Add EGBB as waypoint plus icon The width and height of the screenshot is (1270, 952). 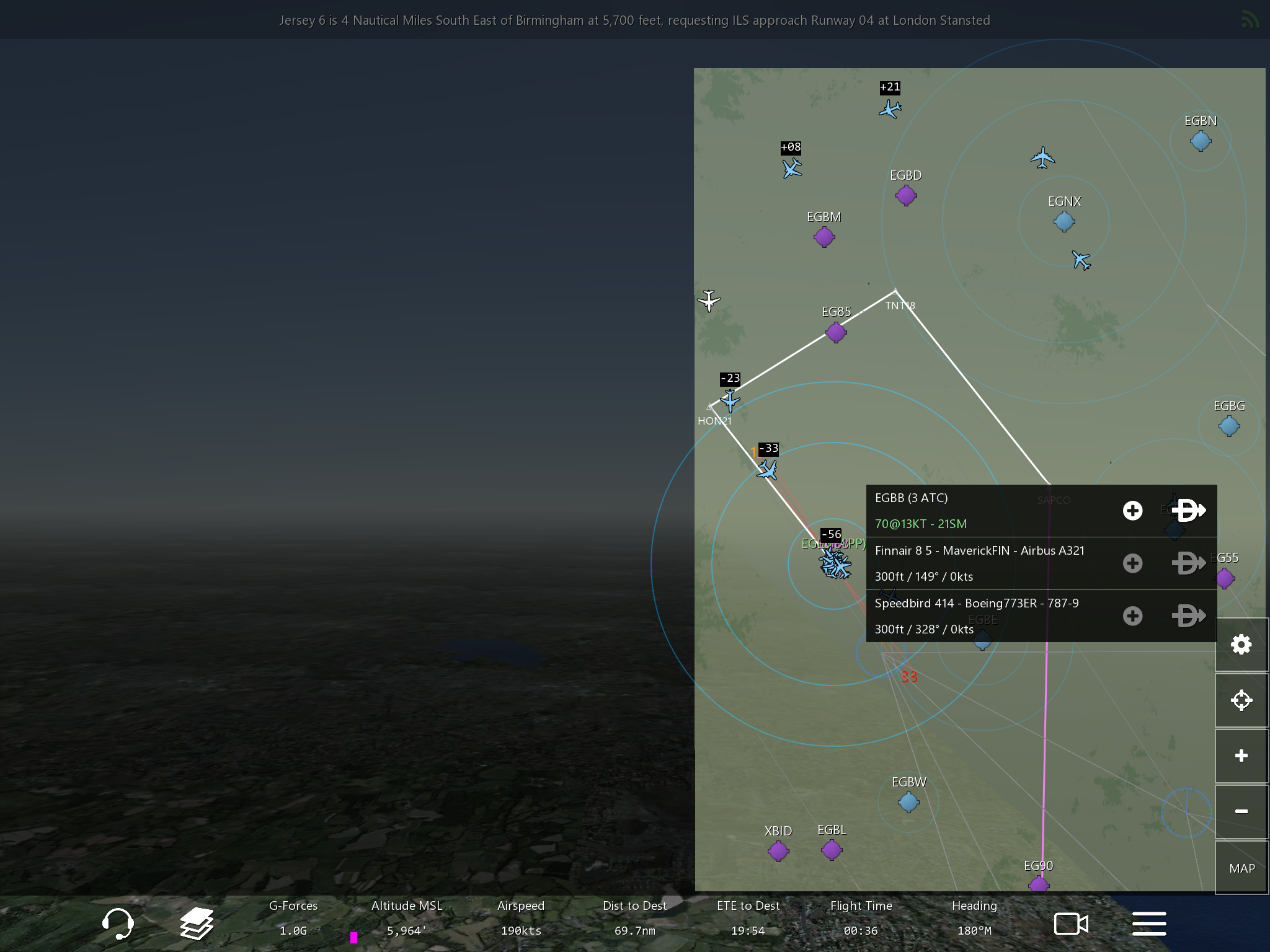(x=1132, y=511)
